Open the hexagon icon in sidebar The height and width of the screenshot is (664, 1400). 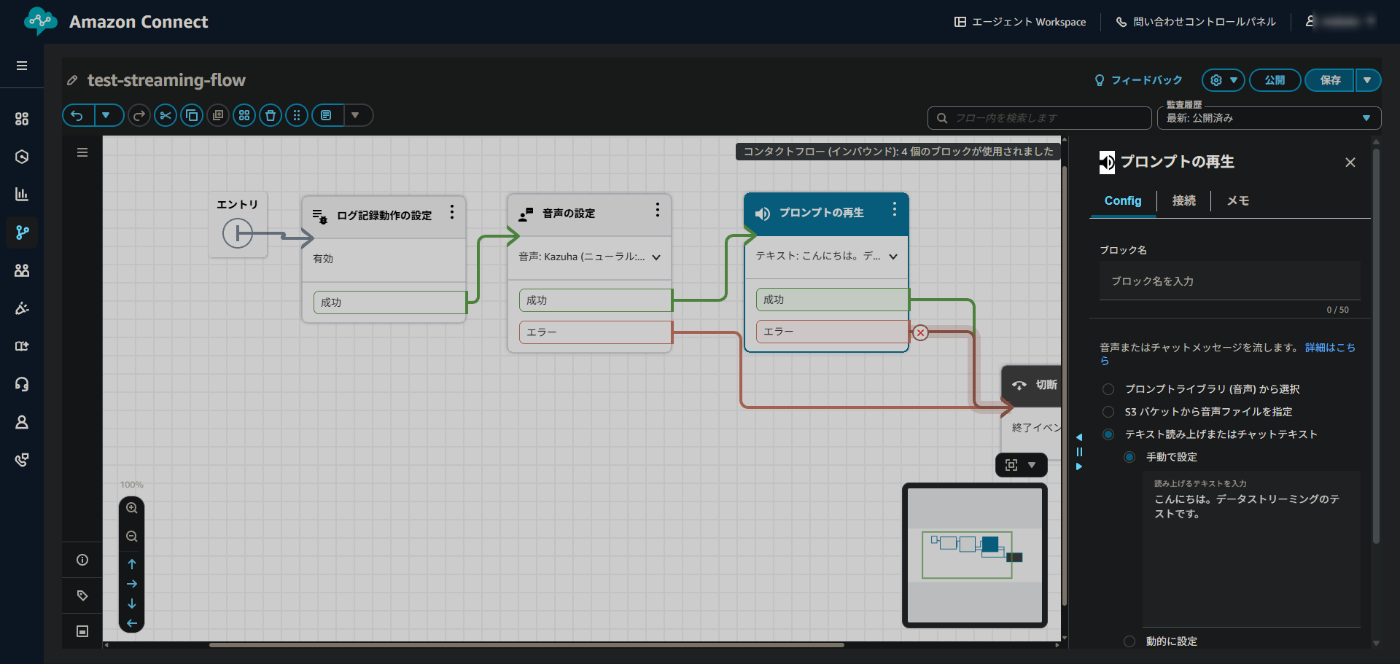click(22, 157)
